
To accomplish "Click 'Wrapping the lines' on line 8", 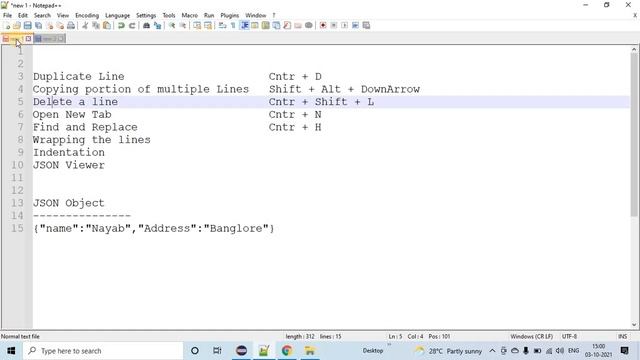I will point(91,140).
